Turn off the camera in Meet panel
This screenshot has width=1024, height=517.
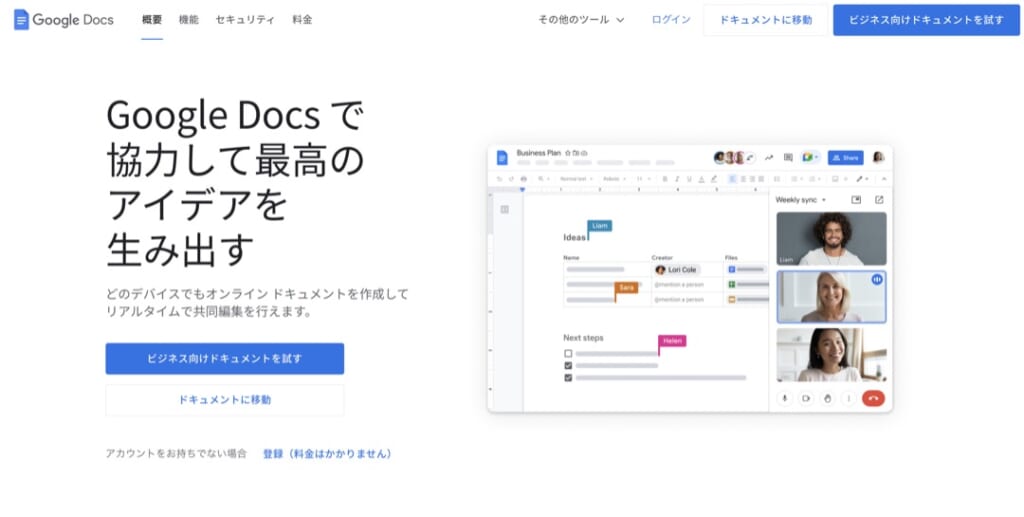coord(806,398)
